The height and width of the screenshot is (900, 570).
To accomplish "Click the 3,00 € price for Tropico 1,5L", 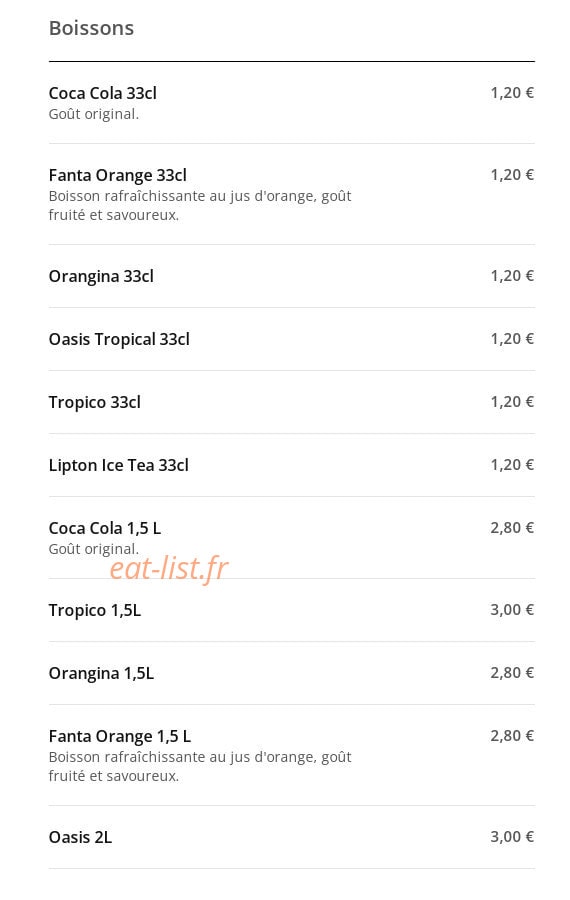I will pos(512,610).
